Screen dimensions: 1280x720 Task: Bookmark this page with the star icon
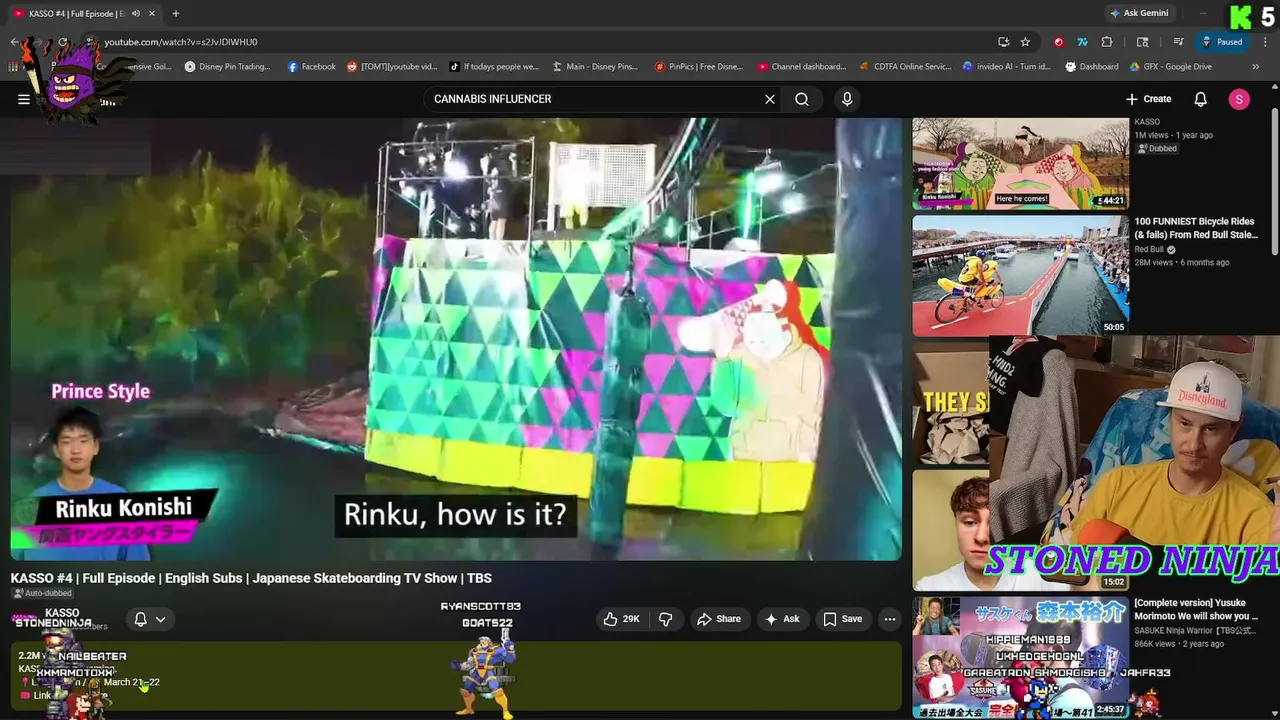1025,42
